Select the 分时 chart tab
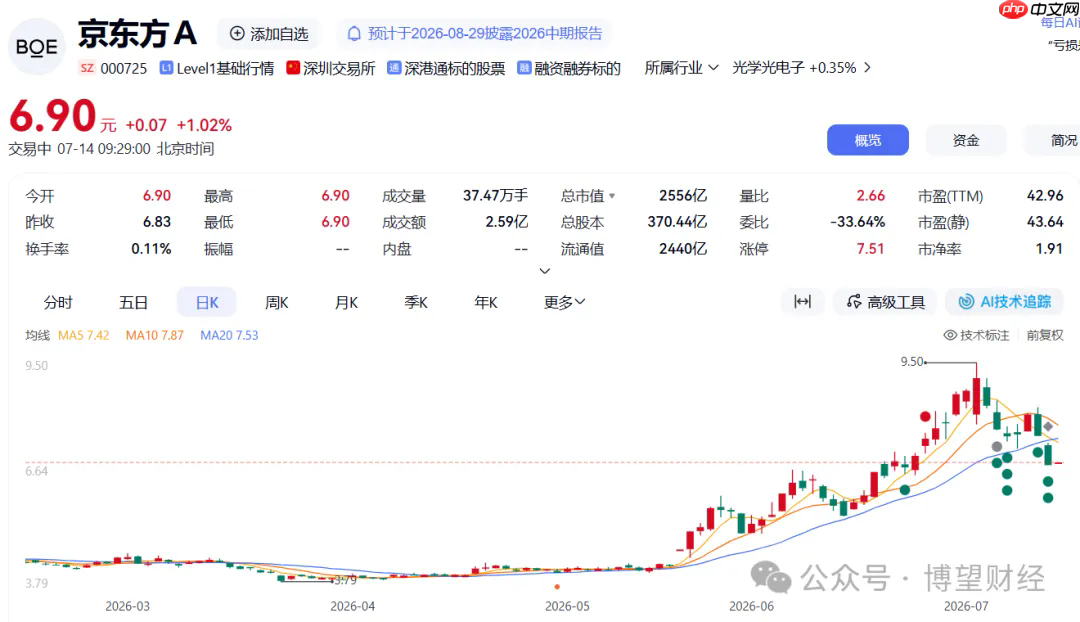The image size is (1080, 622). (58, 302)
